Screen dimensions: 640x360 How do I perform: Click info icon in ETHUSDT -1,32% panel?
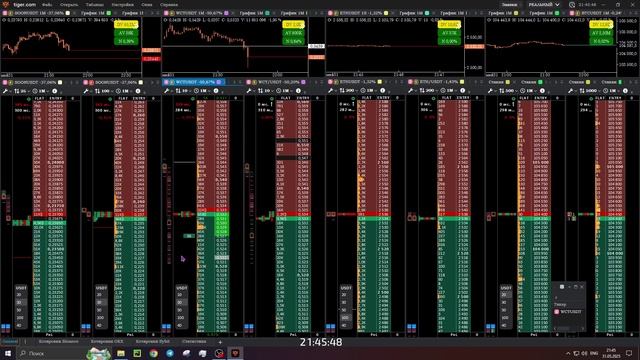tap(382, 91)
